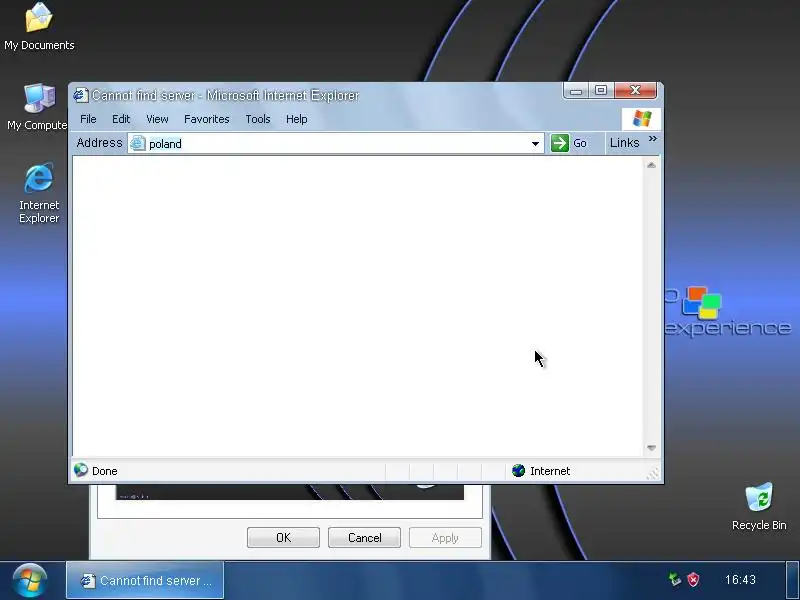Click the Apply button in background dialog
The height and width of the screenshot is (600, 800).
(x=445, y=538)
